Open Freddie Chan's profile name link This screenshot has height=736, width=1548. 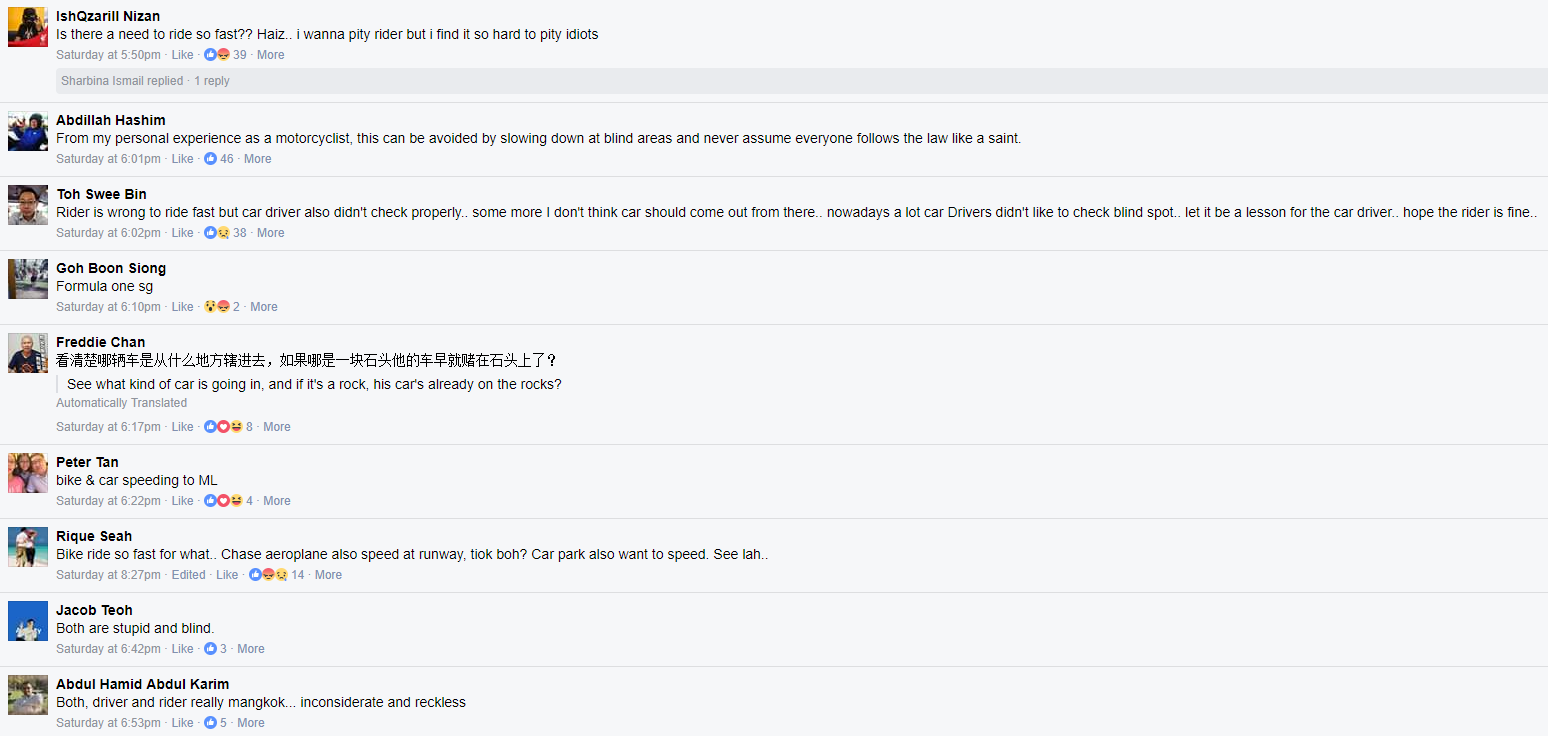(x=100, y=342)
